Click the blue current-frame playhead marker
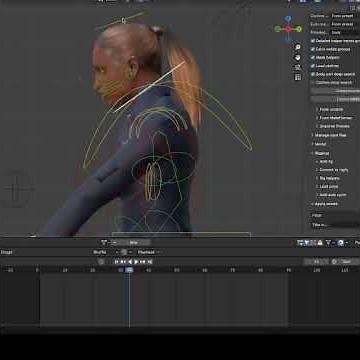This screenshot has height=360, width=360. click(129, 270)
